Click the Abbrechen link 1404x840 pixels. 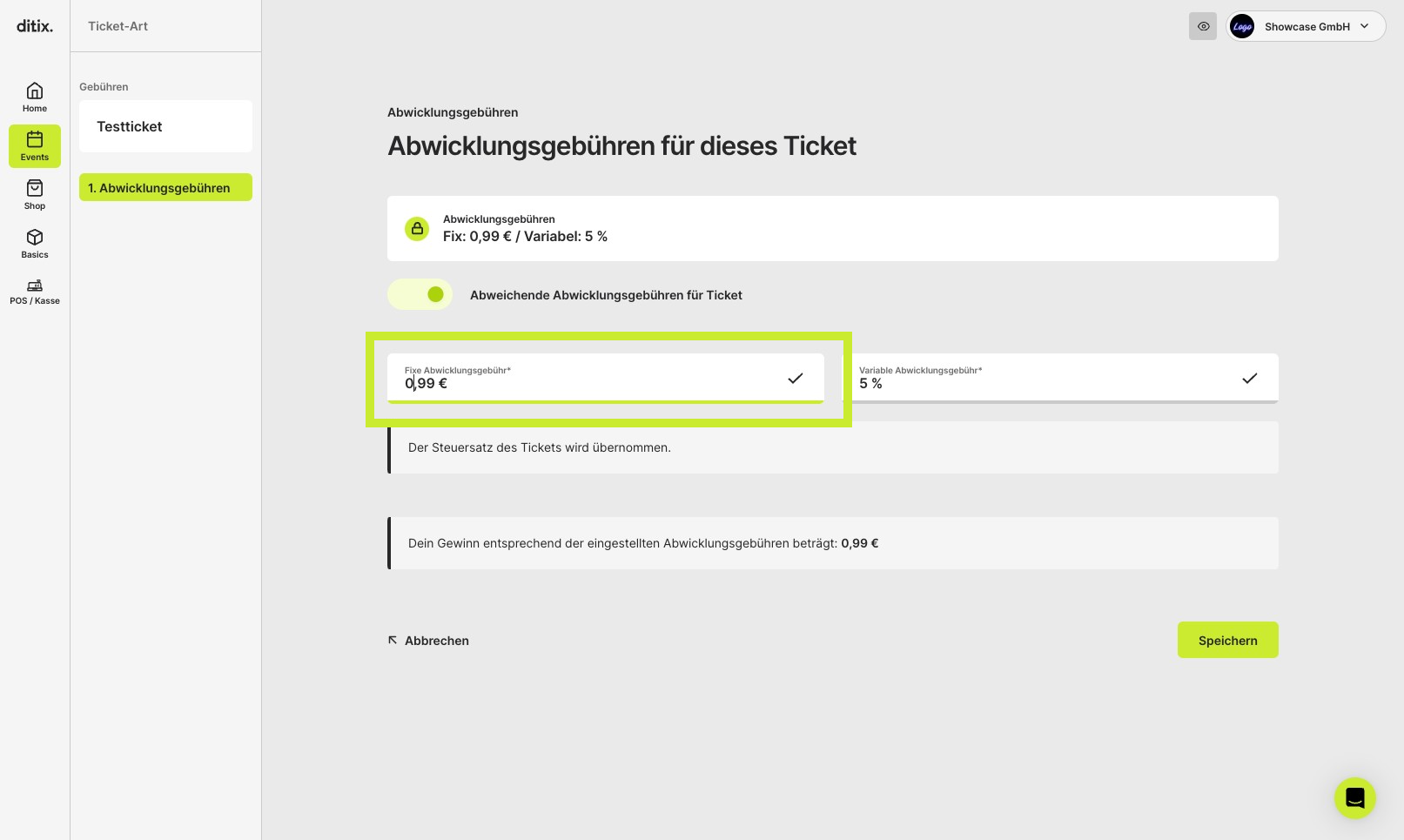(x=428, y=641)
